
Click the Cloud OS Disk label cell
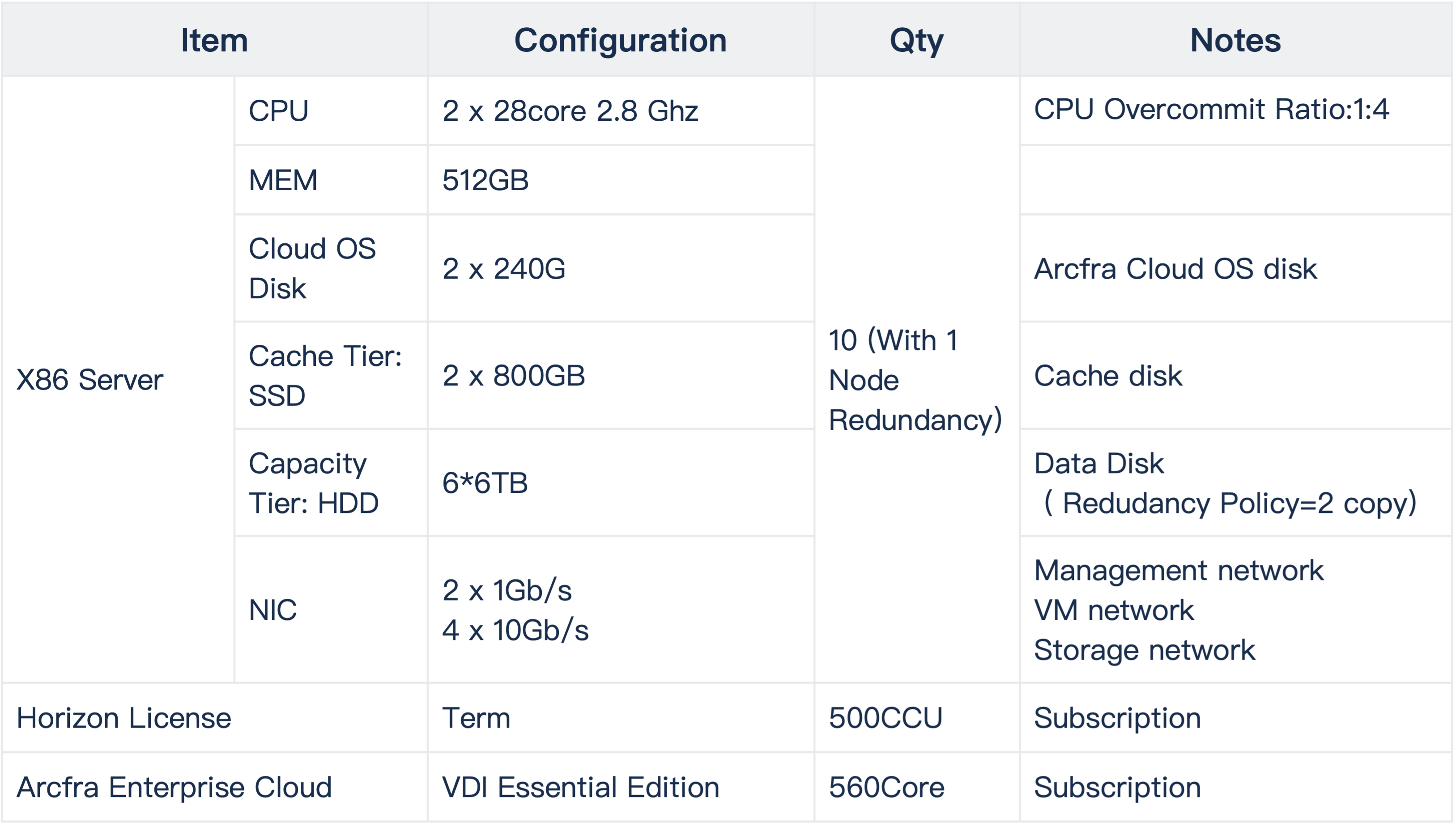coord(331,268)
